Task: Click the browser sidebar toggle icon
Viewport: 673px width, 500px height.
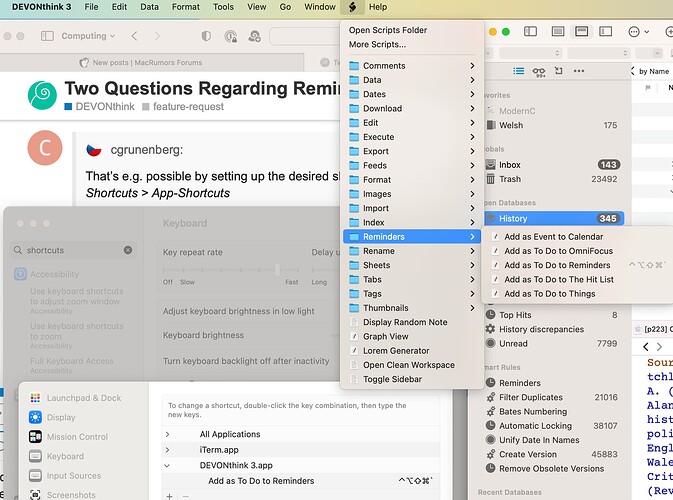Action: tap(47, 36)
